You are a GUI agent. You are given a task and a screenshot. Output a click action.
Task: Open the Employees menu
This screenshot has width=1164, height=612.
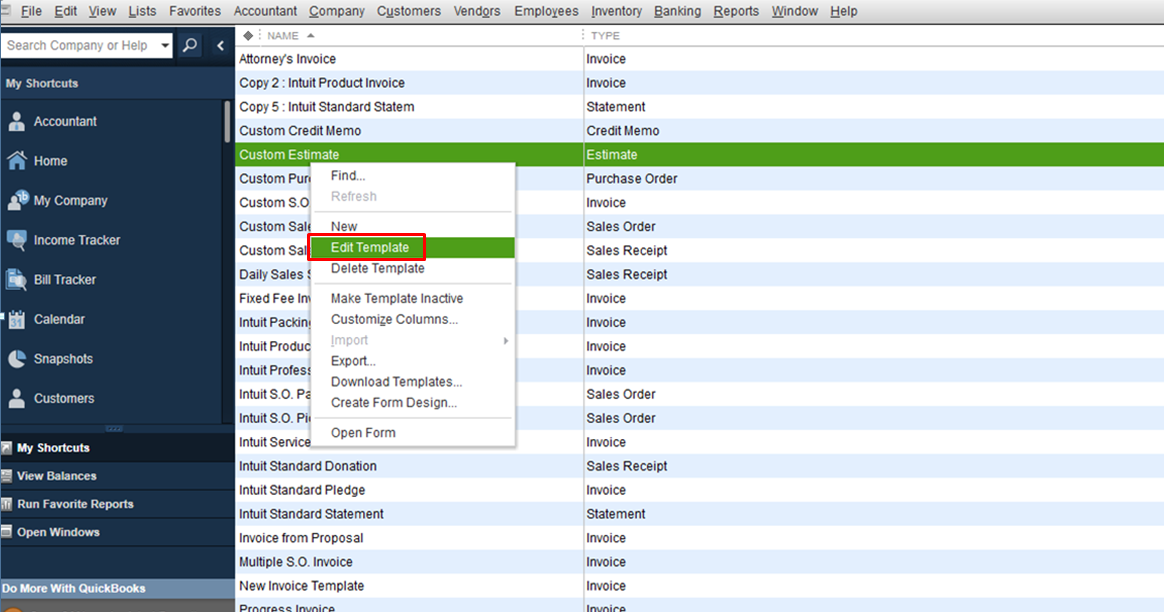[x=546, y=11]
